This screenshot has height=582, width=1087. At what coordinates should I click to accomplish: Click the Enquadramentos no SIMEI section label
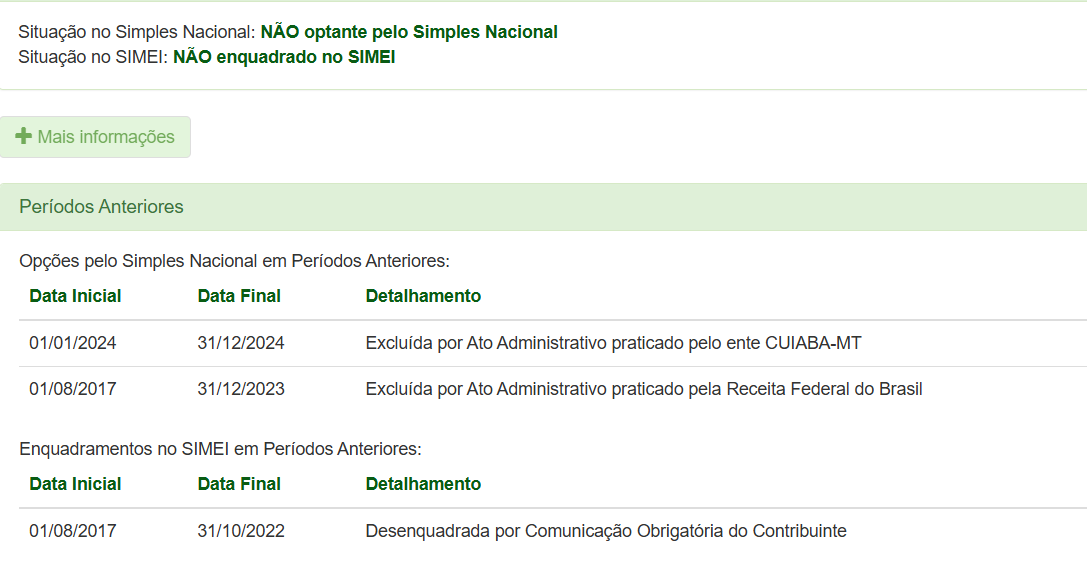pyautogui.click(x=220, y=449)
